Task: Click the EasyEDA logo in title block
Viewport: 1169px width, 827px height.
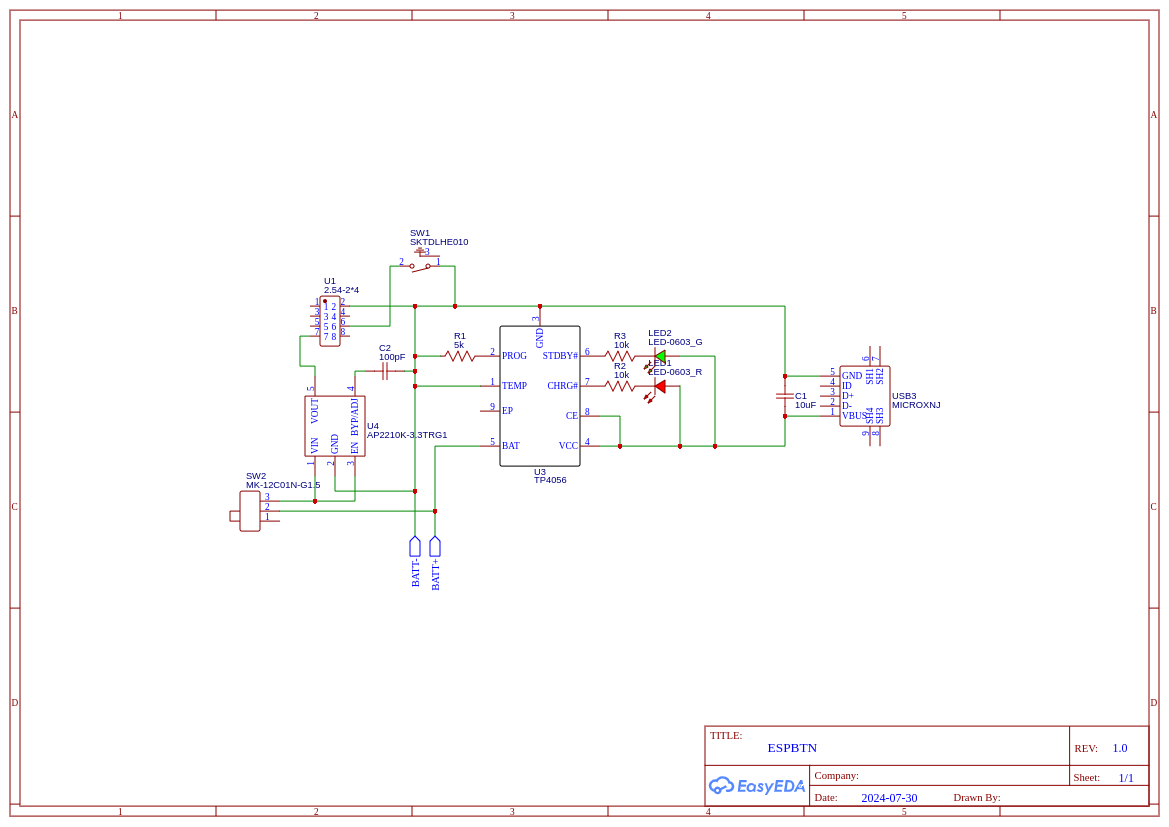Action: (757, 786)
